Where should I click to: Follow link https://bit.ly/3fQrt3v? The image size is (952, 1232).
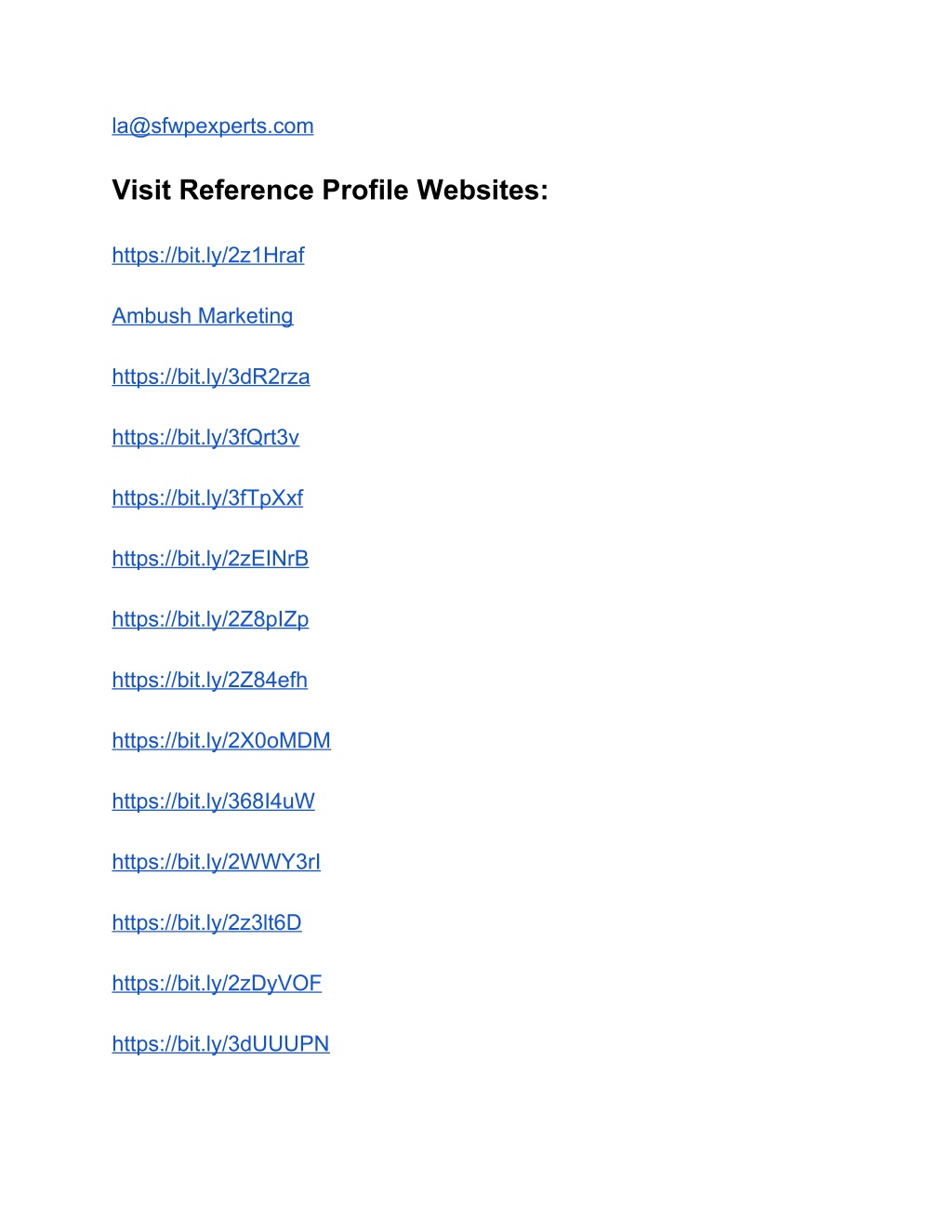click(x=205, y=437)
